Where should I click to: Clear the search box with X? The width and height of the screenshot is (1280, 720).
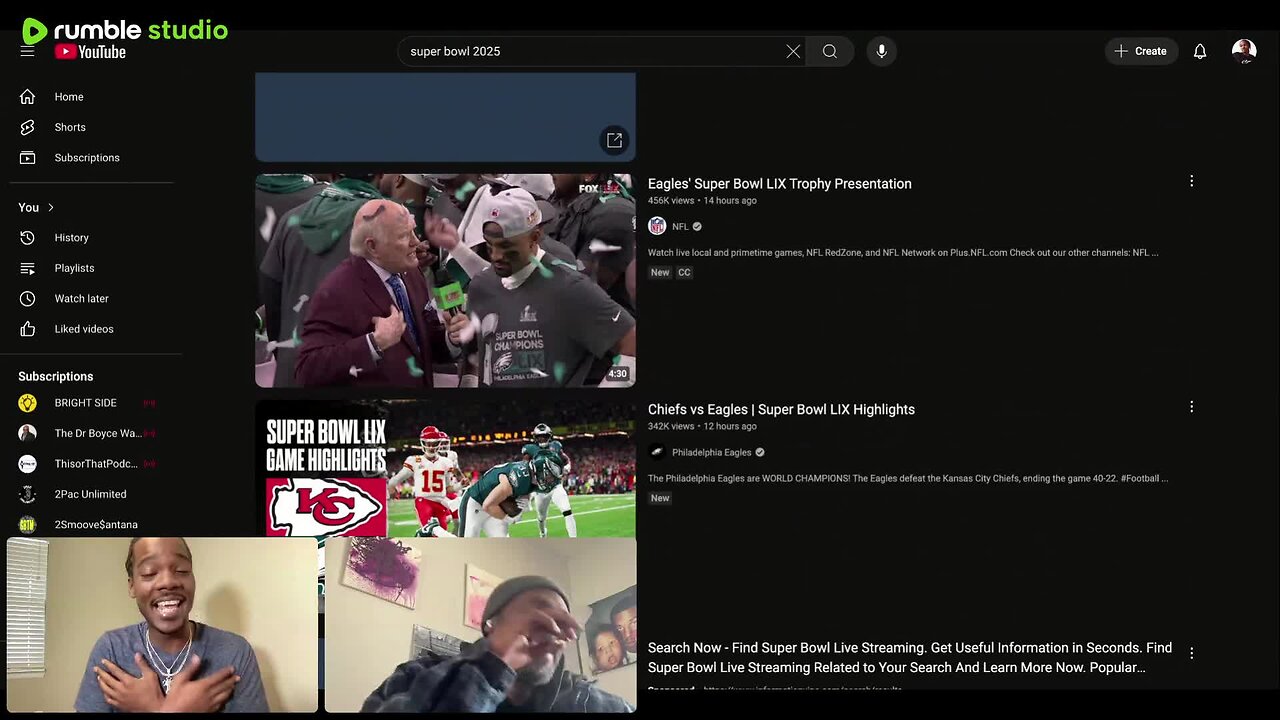[793, 51]
